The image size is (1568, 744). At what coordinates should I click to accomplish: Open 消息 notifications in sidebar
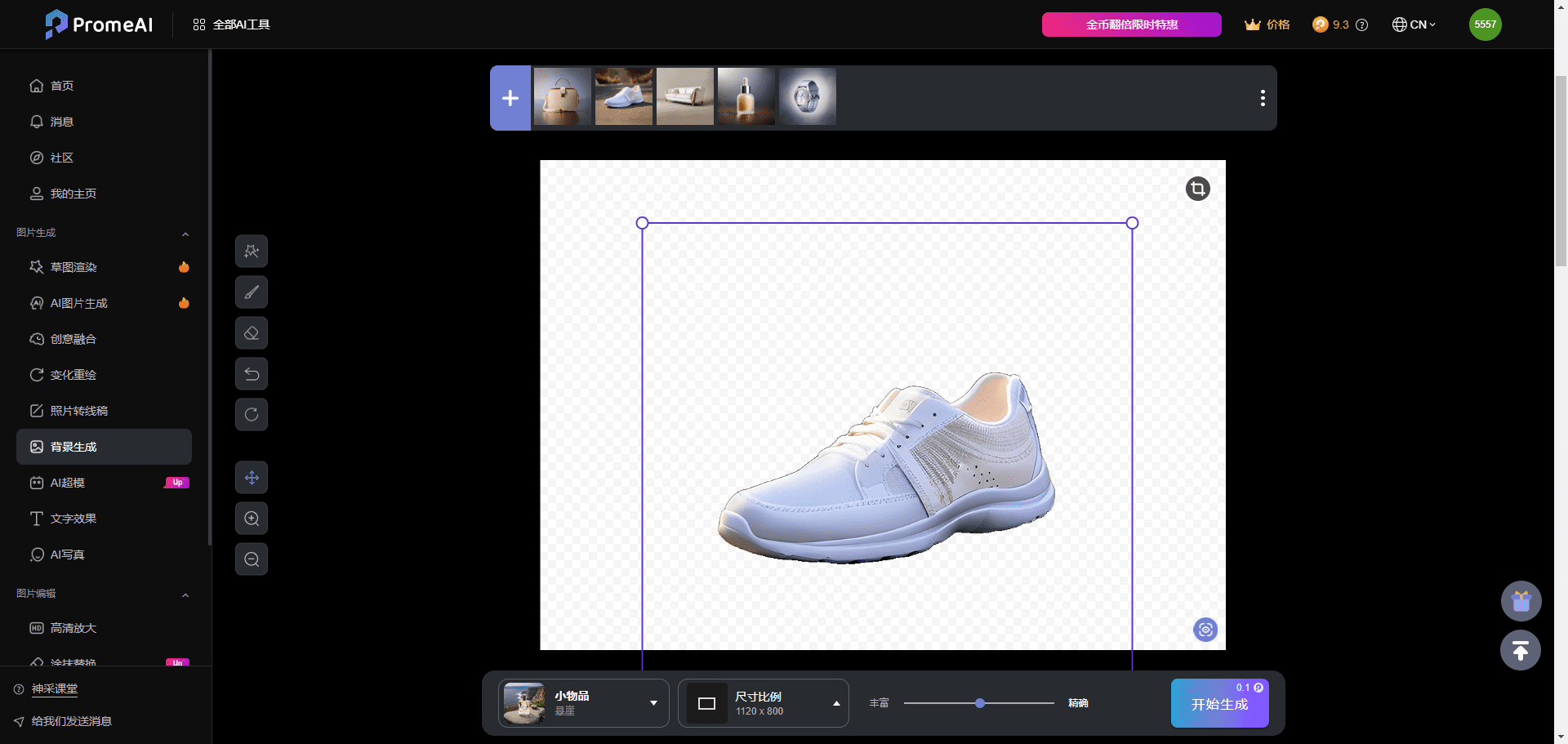point(104,122)
